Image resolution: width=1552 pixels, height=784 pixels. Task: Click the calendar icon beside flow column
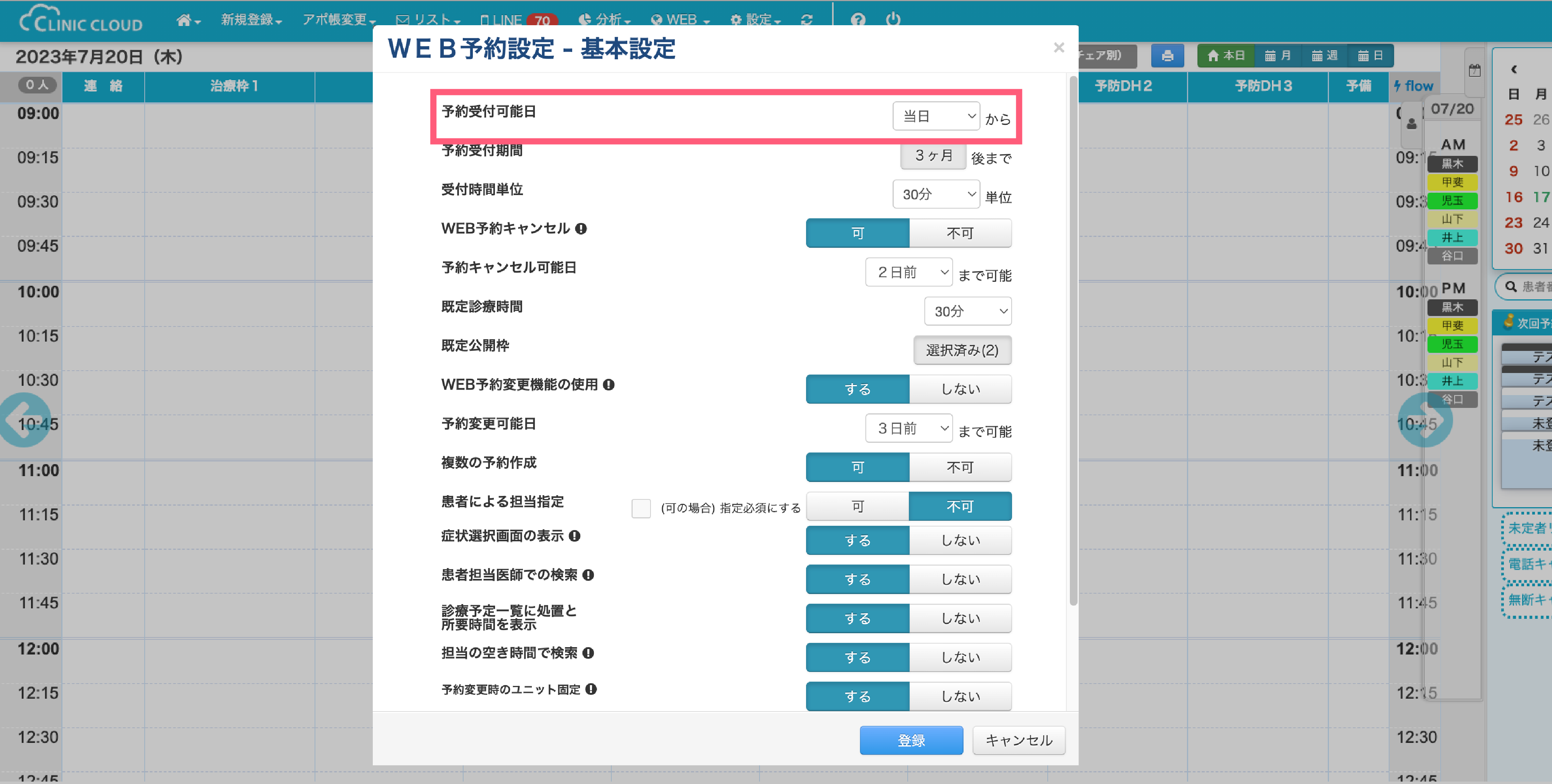pyautogui.click(x=1474, y=71)
